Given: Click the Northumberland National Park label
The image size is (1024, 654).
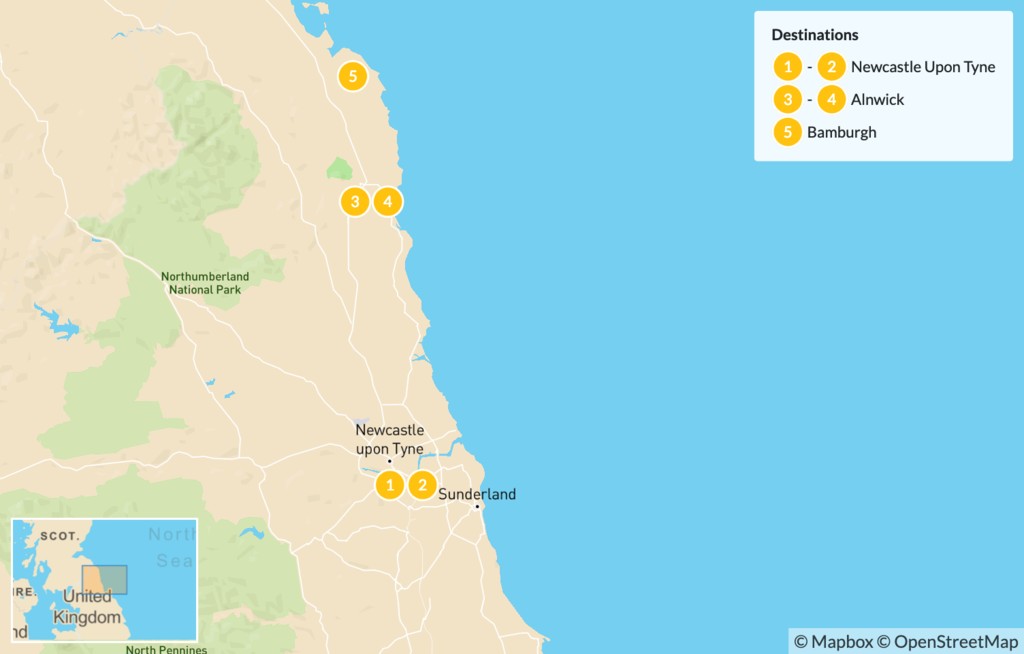Looking at the screenshot, I should (x=205, y=283).
